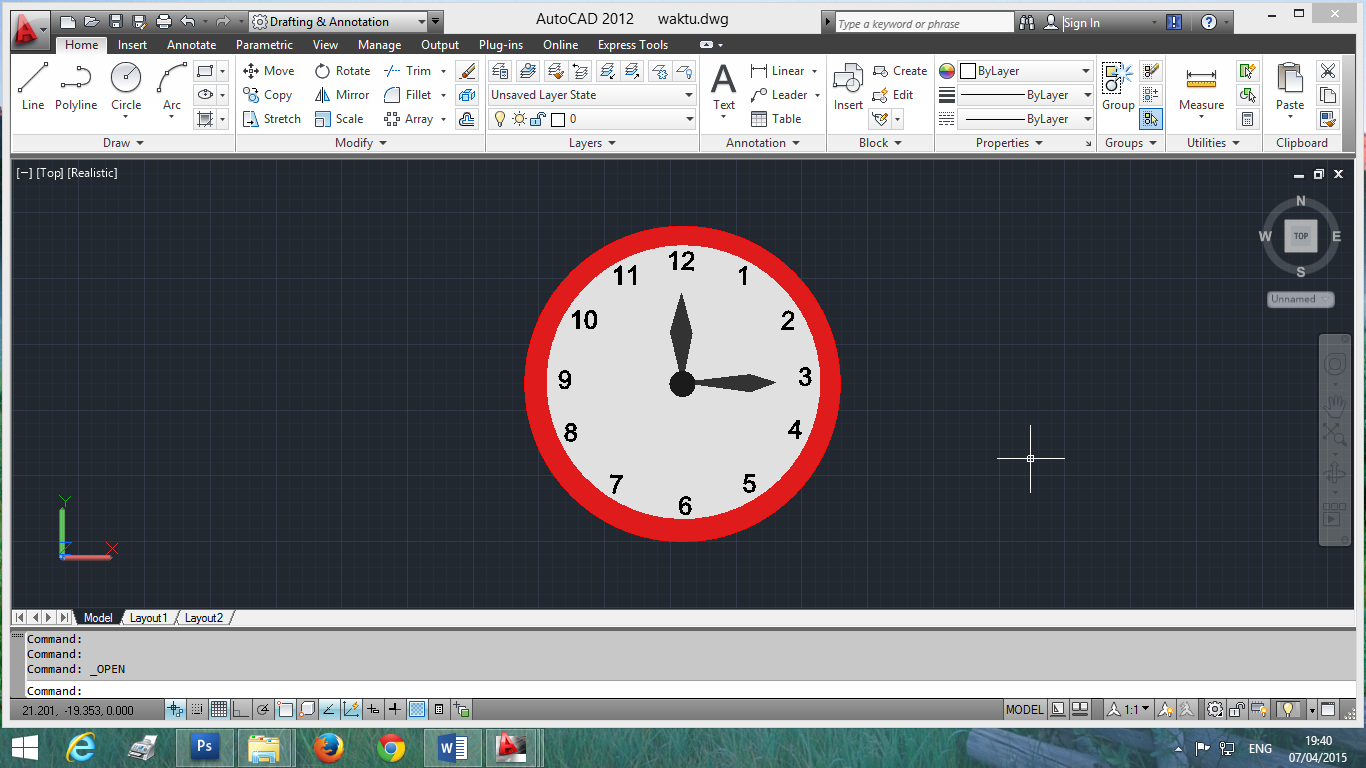Click the Save icon in quick access toolbar

point(116,22)
